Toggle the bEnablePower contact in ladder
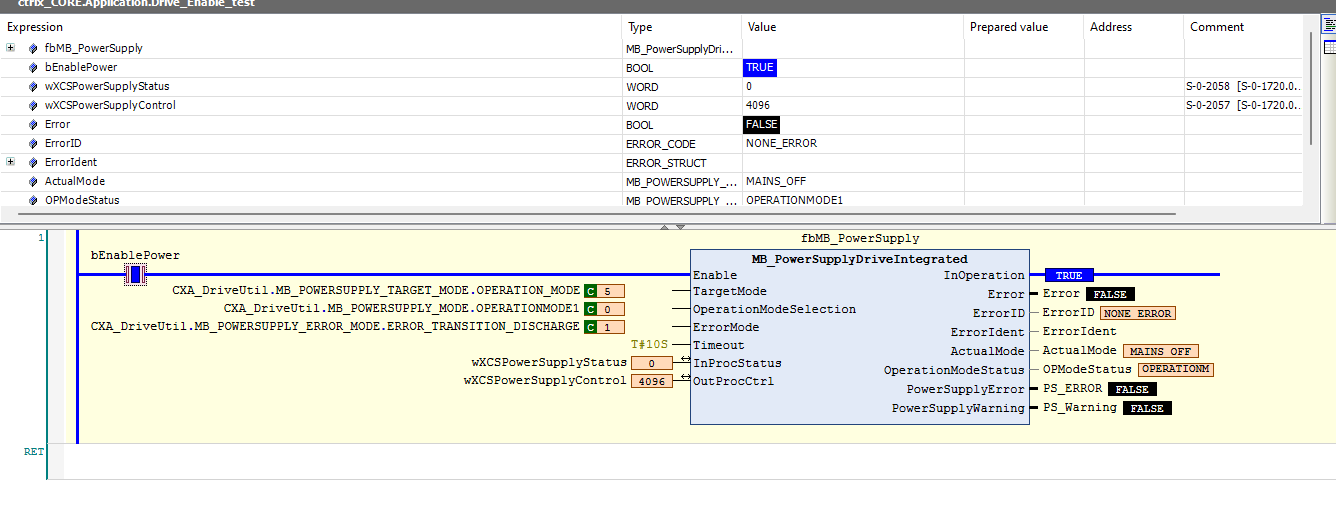The height and width of the screenshot is (511, 1336). (x=136, y=274)
